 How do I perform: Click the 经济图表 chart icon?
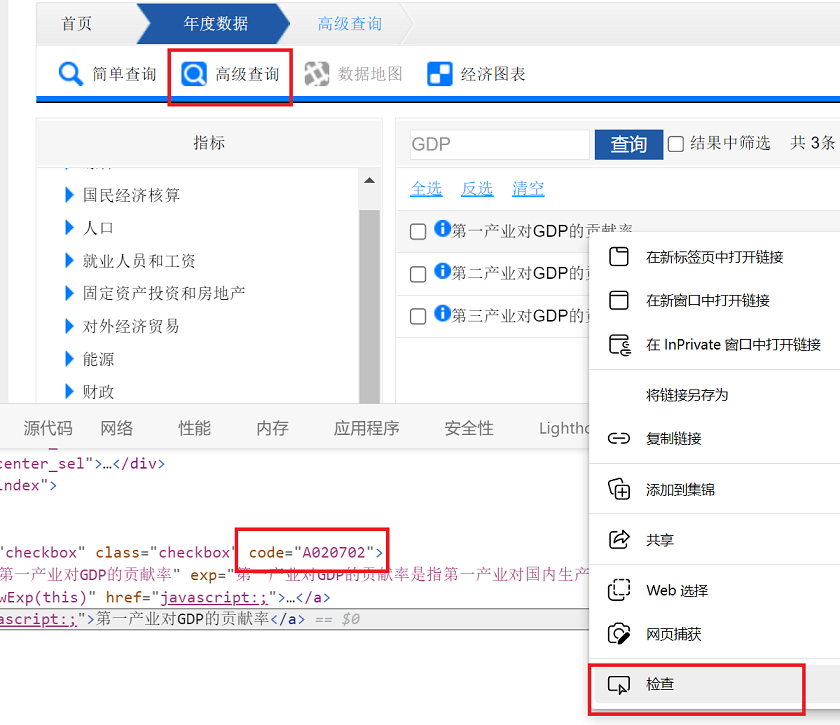pos(440,73)
